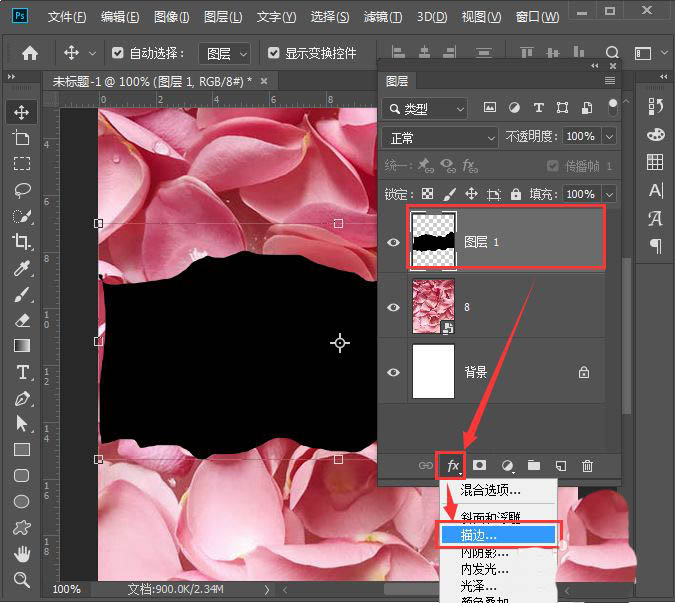Toggle 自动选择 checkbox
675x603 pixels.
pyautogui.click(x=117, y=53)
